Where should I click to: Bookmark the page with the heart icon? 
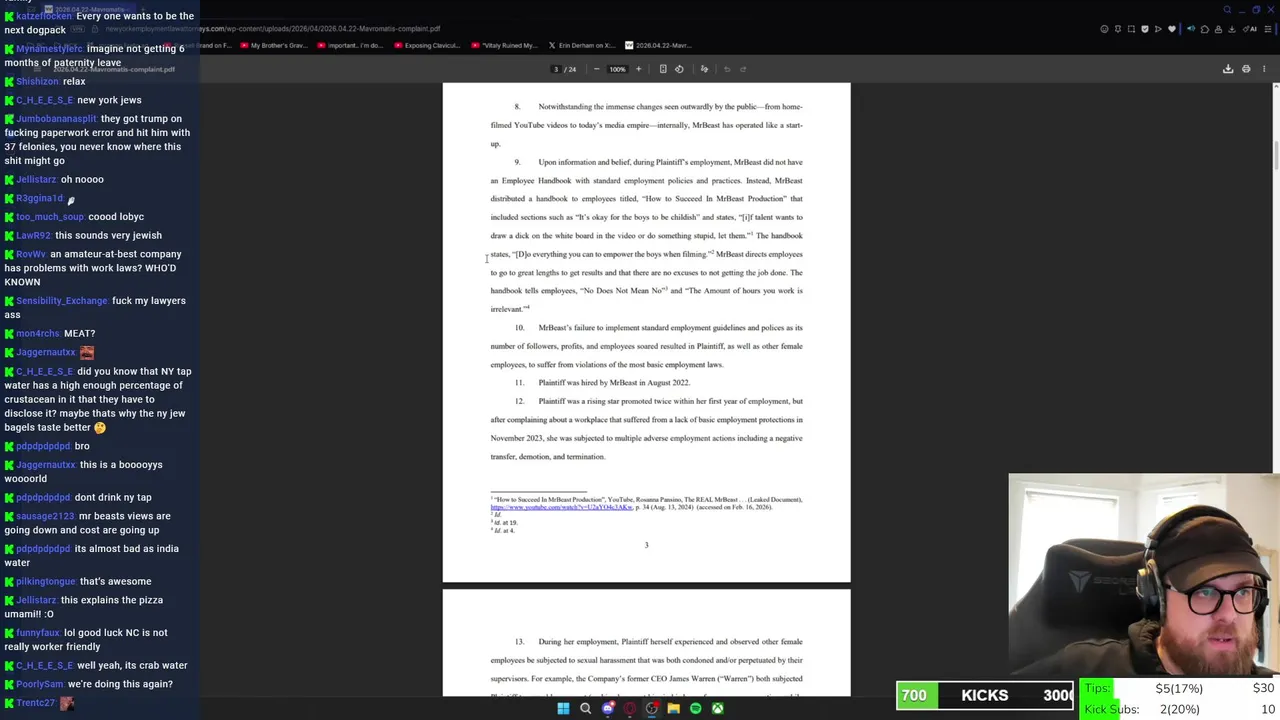point(1172,29)
